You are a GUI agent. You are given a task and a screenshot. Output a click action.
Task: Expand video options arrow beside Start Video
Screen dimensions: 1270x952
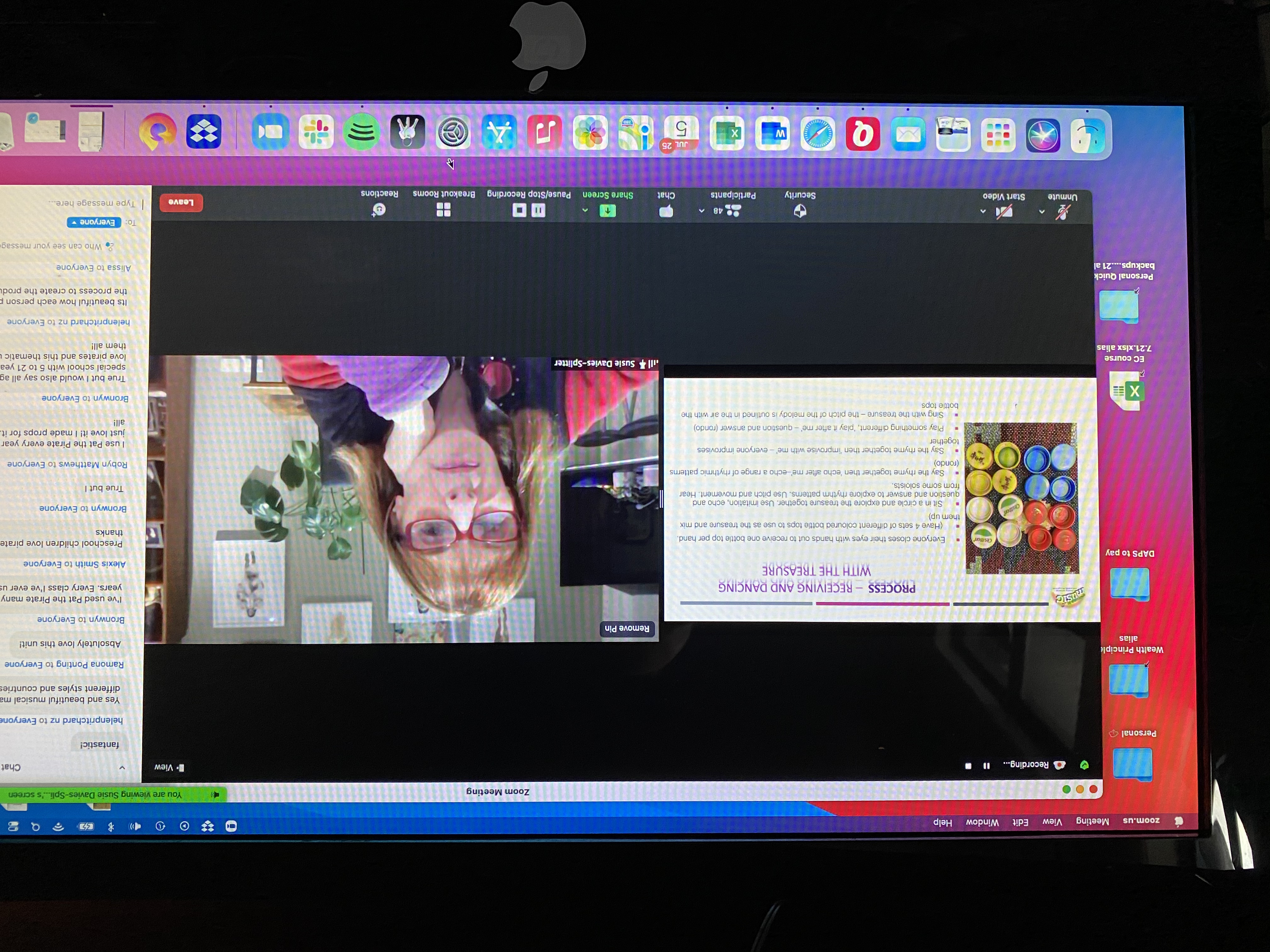point(983,212)
